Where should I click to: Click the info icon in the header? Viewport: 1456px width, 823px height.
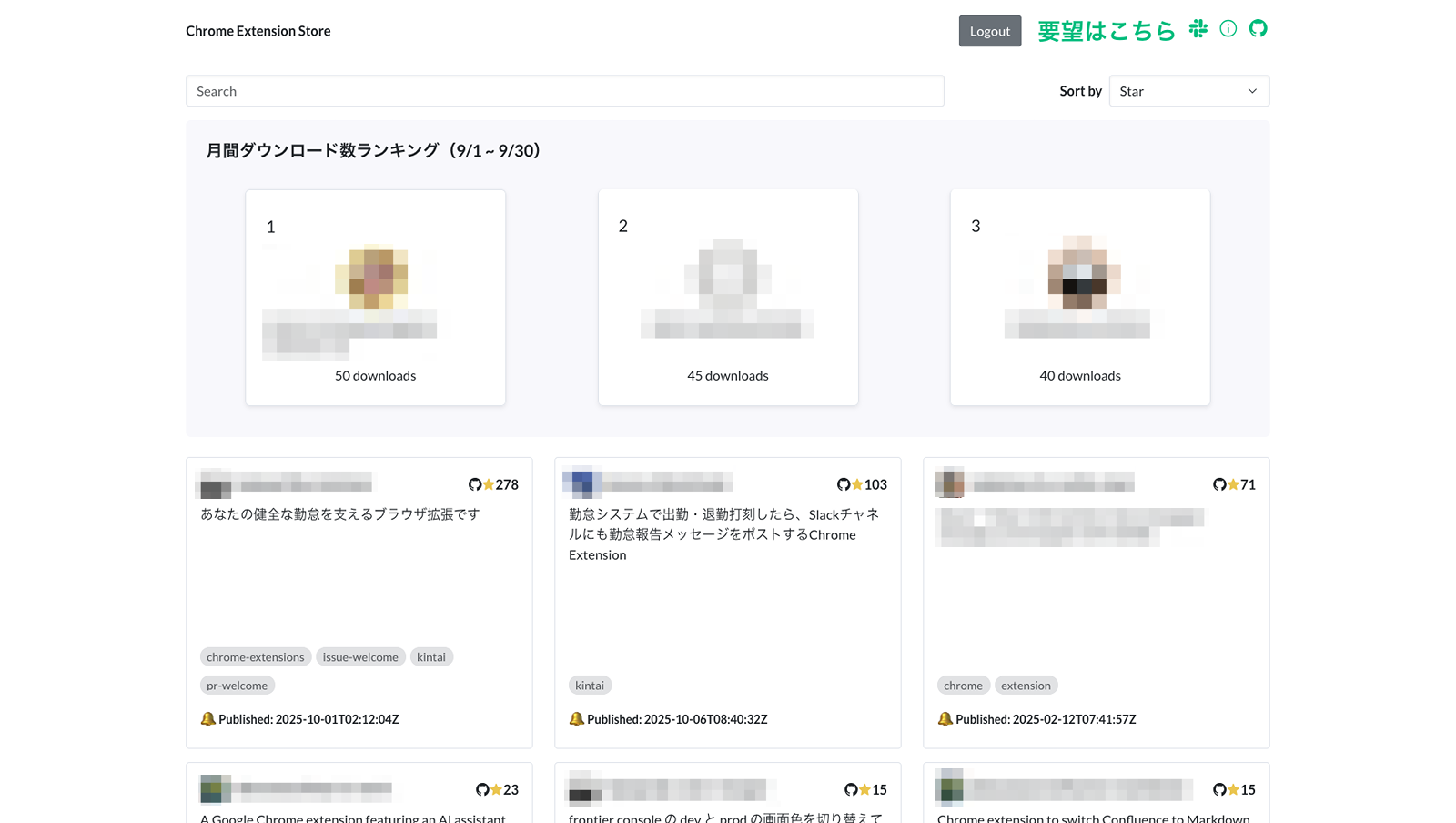pyautogui.click(x=1228, y=29)
